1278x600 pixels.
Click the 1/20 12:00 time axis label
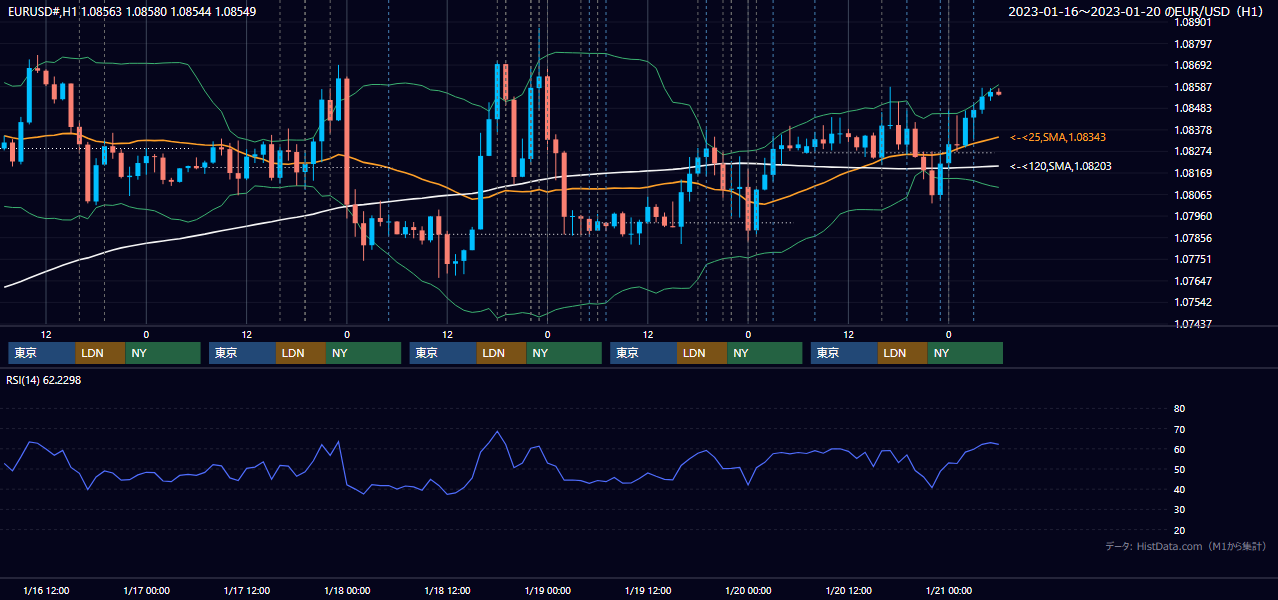pyautogui.click(x=849, y=590)
